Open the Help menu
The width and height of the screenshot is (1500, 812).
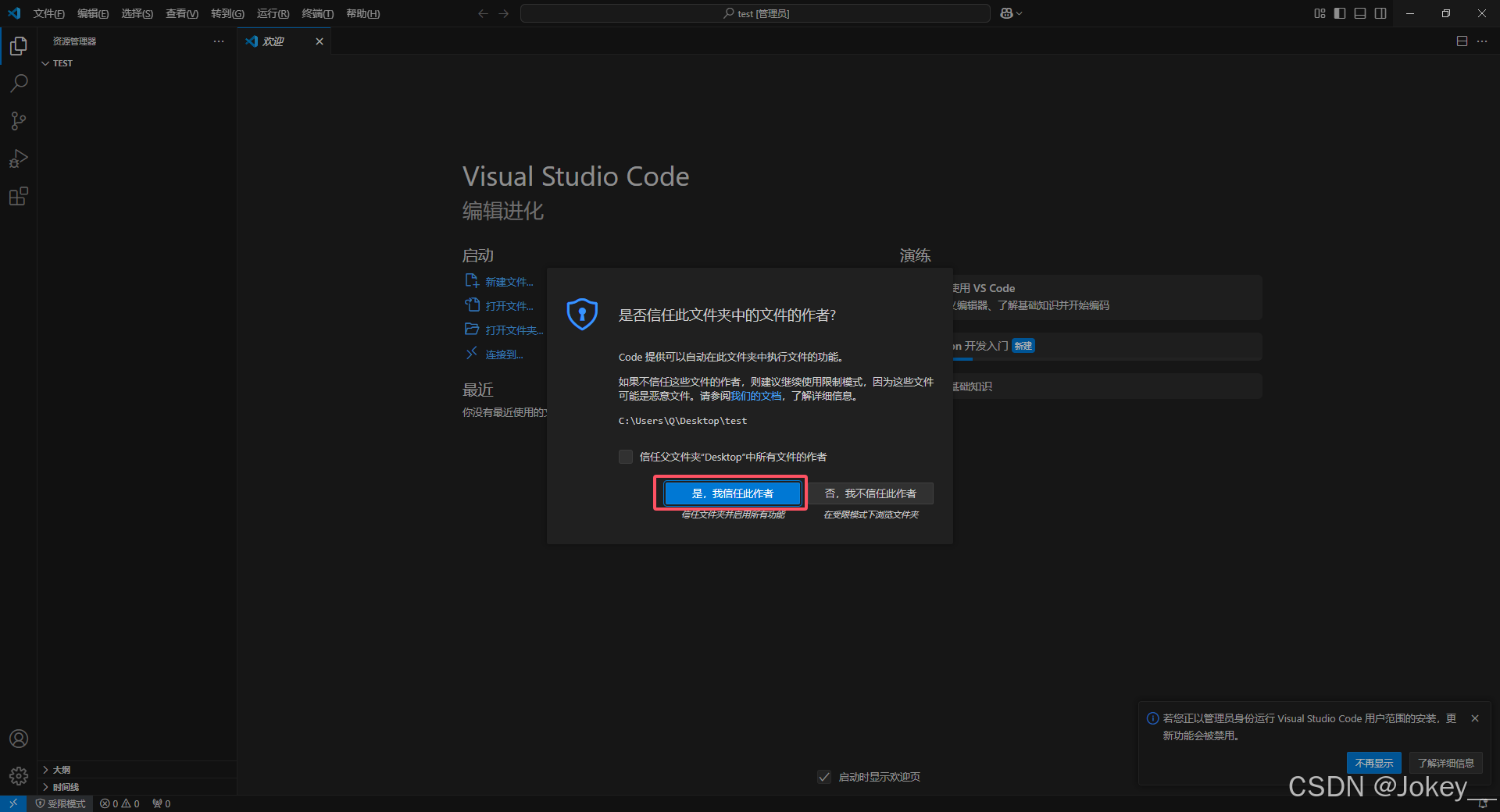point(363,13)
